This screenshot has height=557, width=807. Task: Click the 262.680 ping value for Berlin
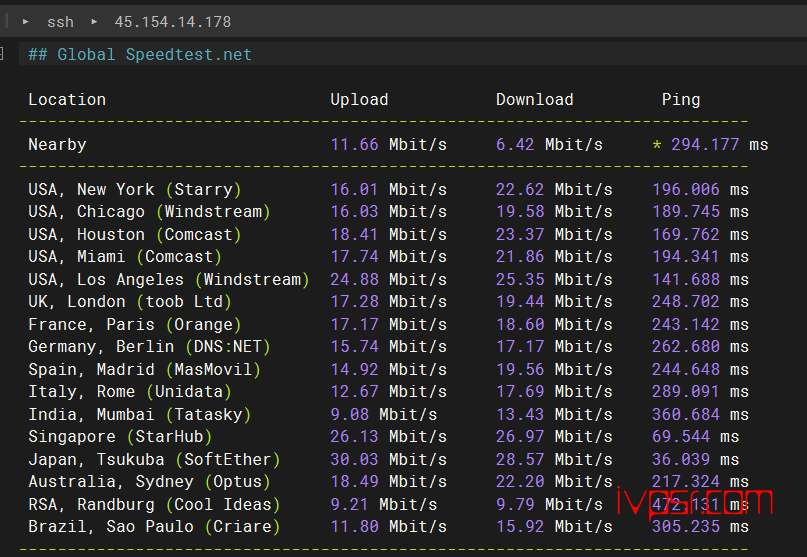click(686, 346)
